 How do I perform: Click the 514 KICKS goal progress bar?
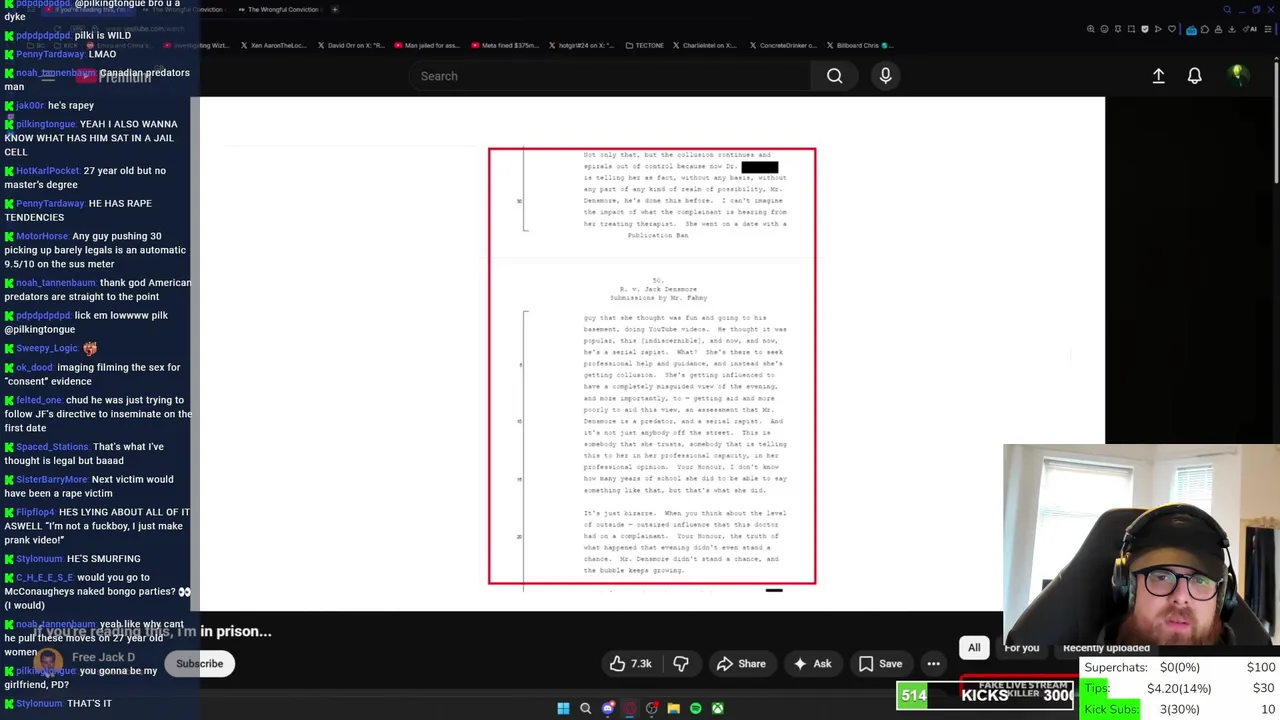985,695
